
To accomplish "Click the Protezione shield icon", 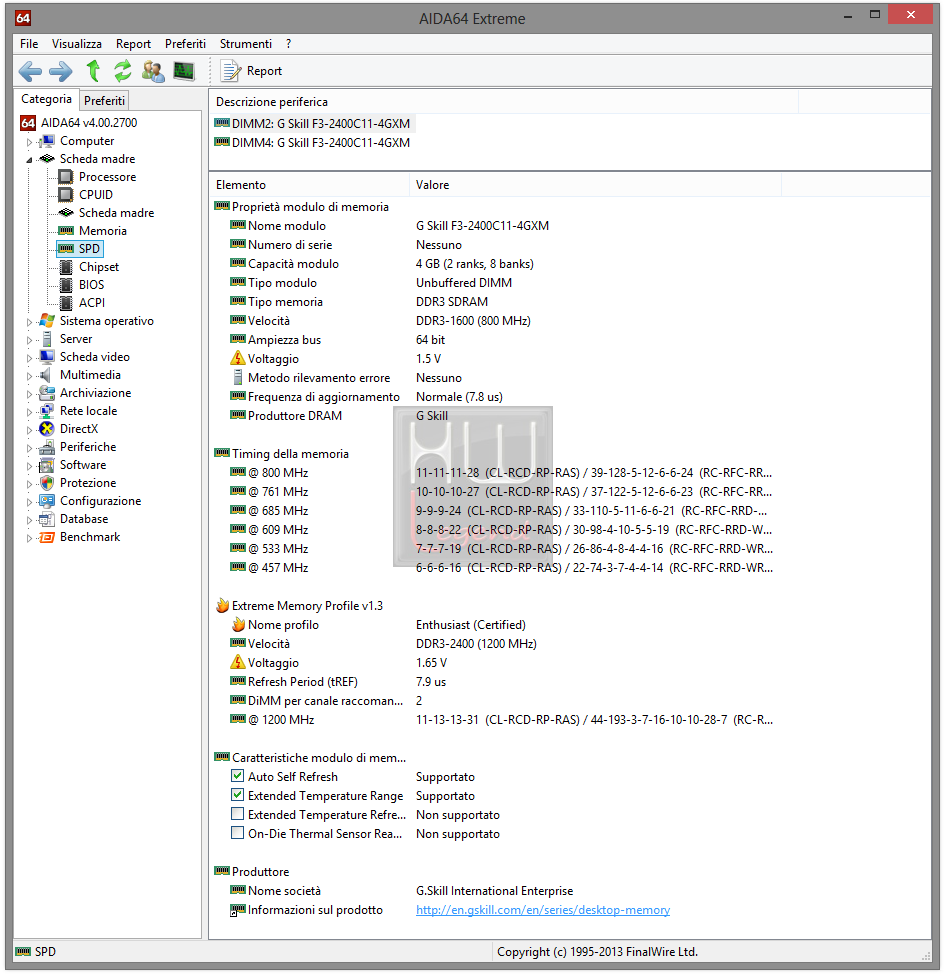I will point(47,483).
